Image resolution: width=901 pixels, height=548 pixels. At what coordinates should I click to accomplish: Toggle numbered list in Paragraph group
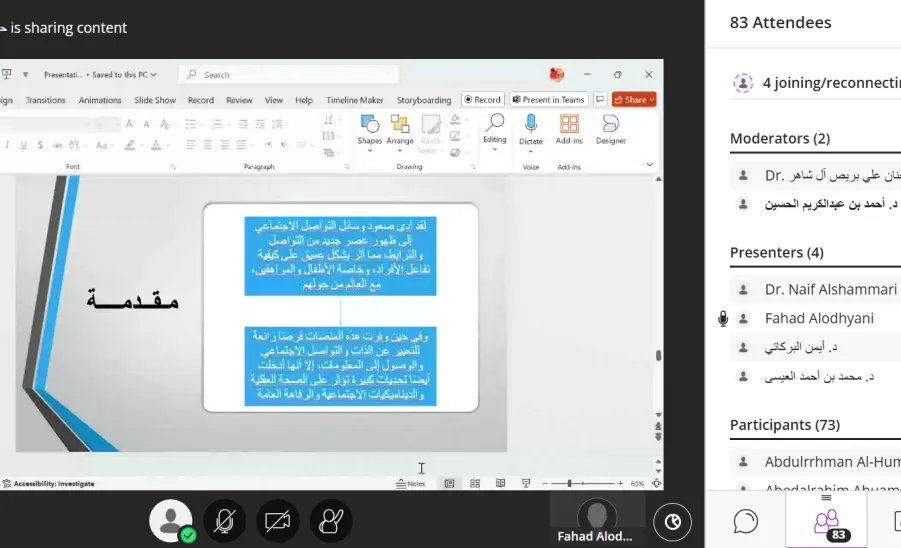click(x=217, y=124)
